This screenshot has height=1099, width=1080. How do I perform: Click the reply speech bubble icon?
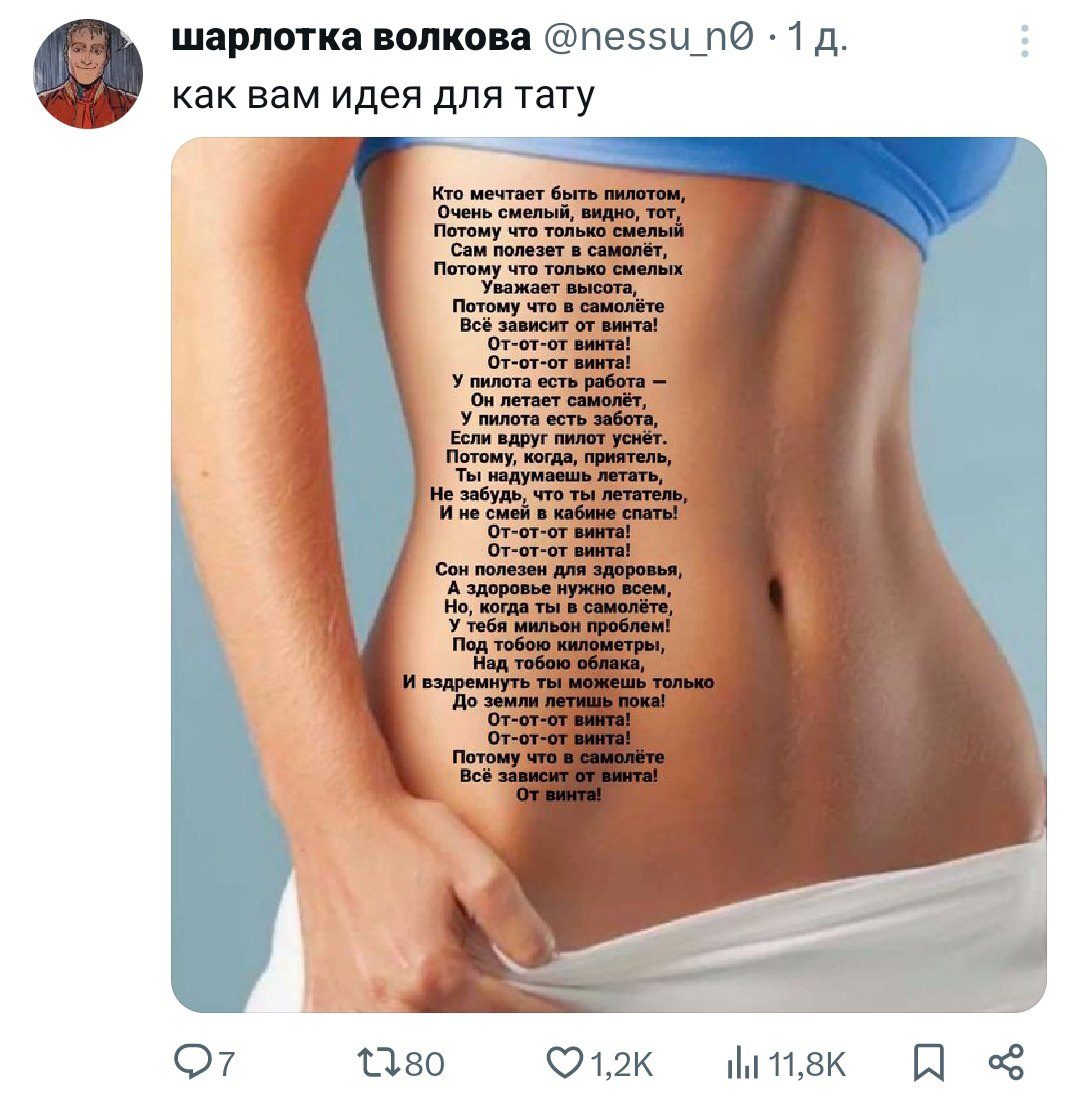click(x=191, y=1062)
